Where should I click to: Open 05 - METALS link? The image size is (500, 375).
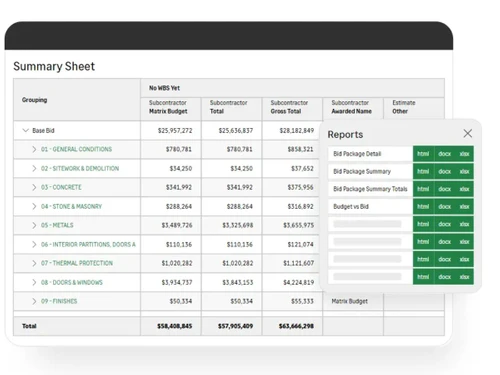click(57, 225)
